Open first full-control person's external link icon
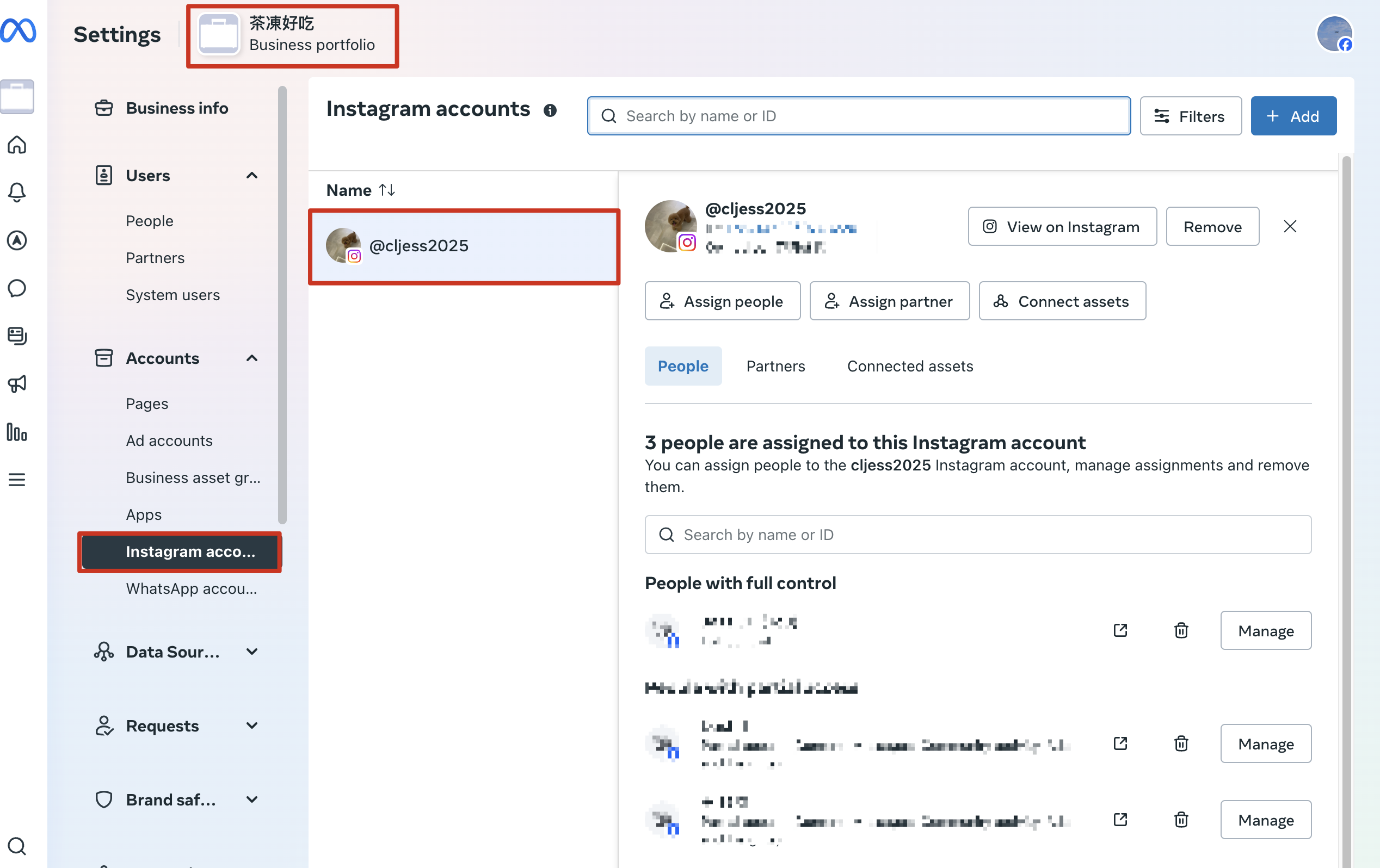 [x=1120, y=630]
